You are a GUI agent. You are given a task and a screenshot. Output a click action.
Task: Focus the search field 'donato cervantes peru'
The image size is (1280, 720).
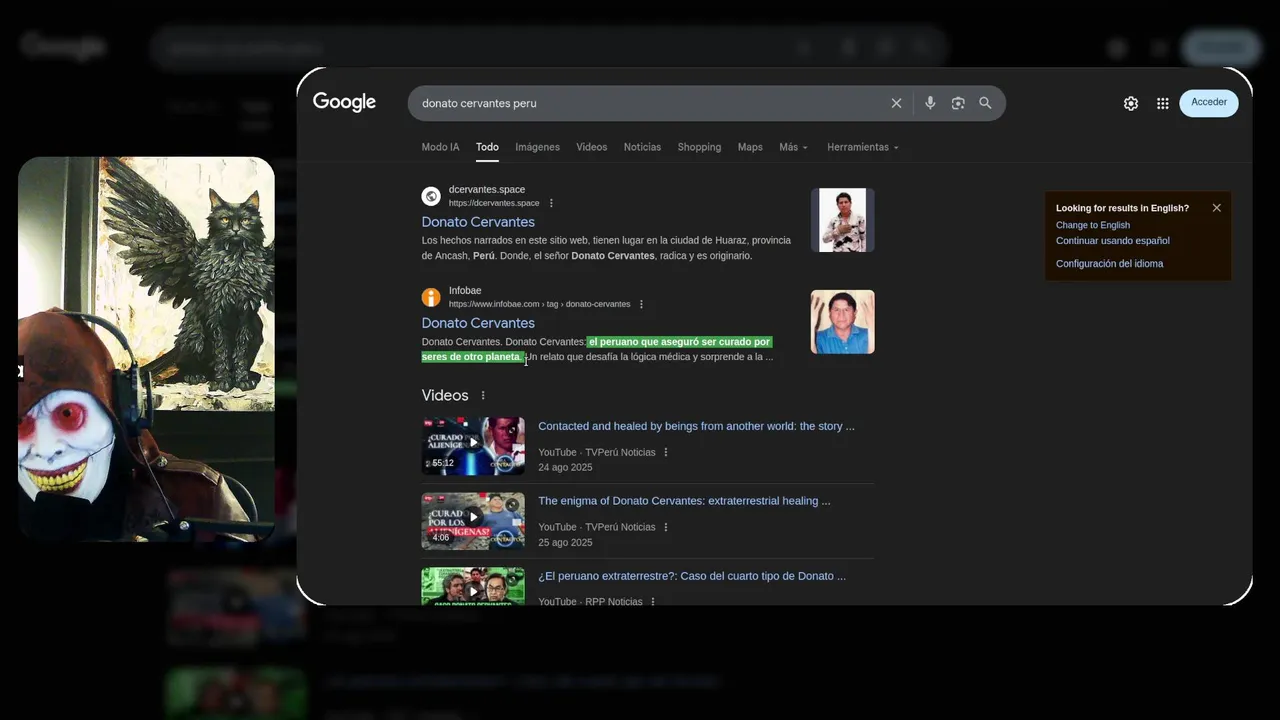(650, 103)
